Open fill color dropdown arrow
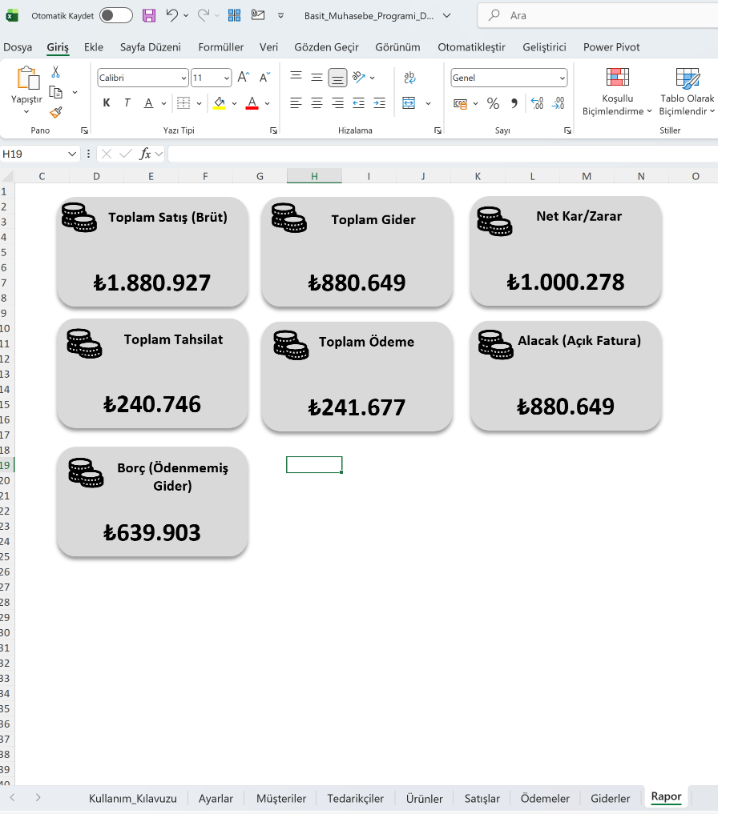 click(x=234, y=103)
